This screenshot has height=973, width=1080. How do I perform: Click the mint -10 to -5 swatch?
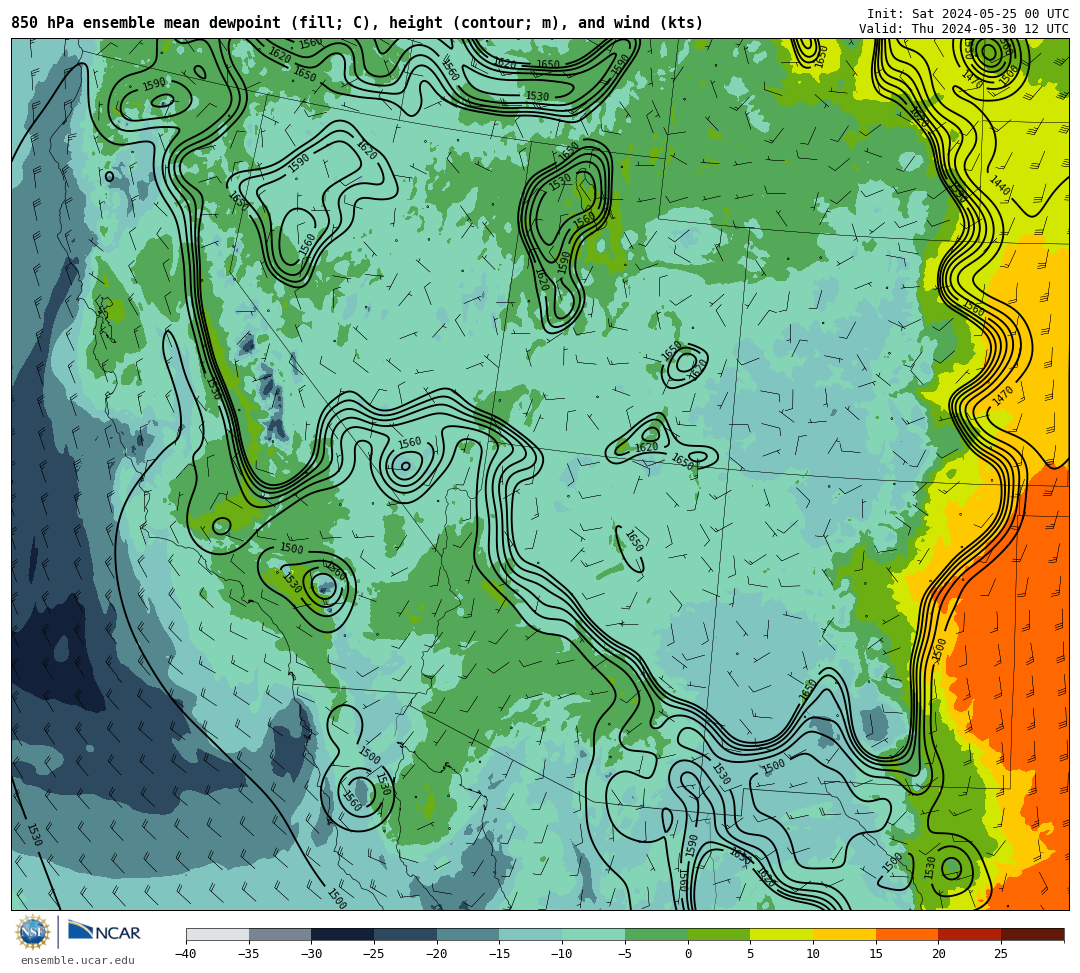(594, 934)
